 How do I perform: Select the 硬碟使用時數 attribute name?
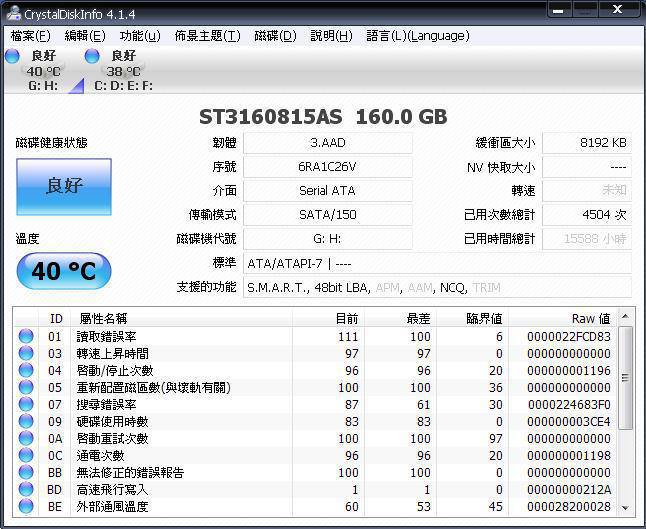[x=112, y=421]
